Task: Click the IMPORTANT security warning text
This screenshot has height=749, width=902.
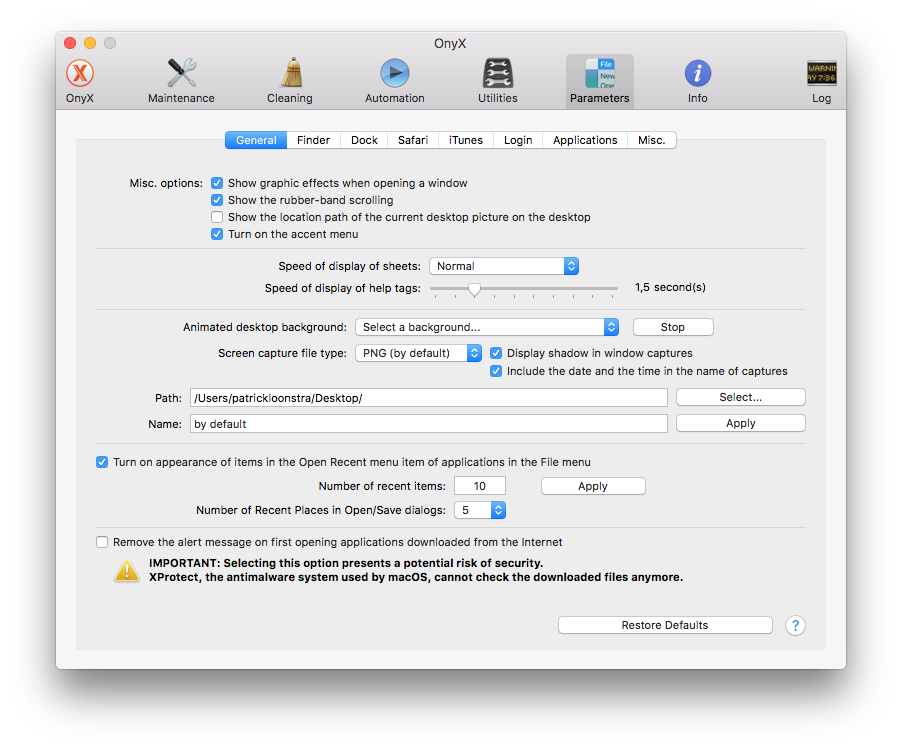Action: (416, 570)
